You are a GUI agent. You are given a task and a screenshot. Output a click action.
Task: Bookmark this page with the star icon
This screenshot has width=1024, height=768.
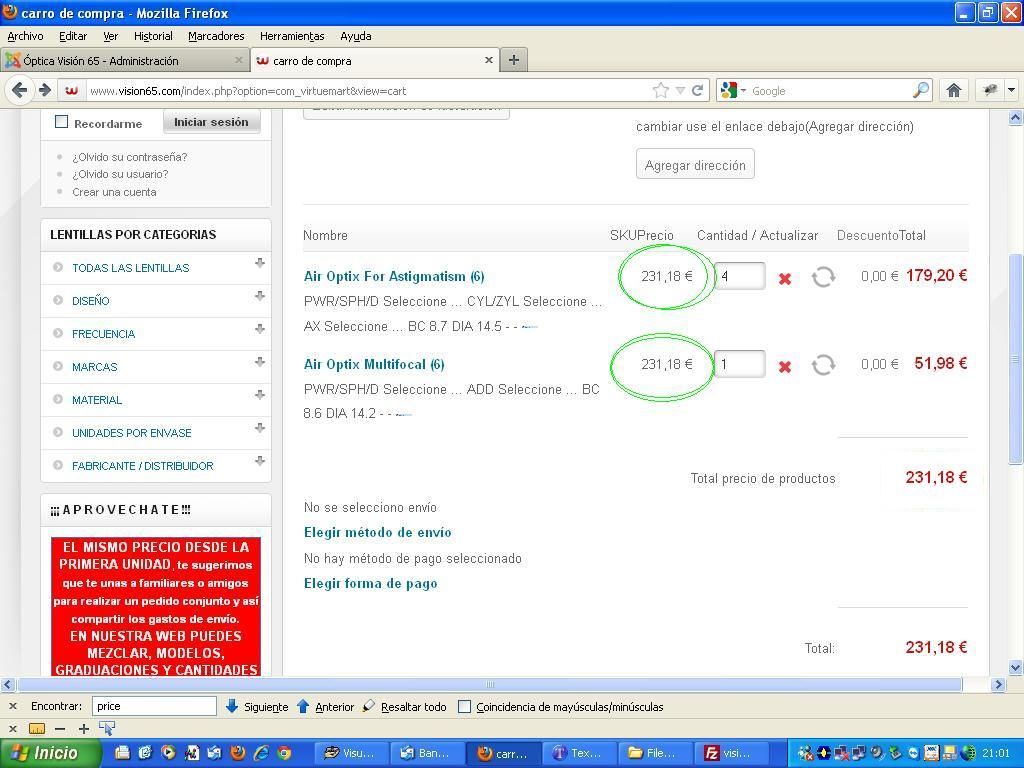(x=661, y=90)
